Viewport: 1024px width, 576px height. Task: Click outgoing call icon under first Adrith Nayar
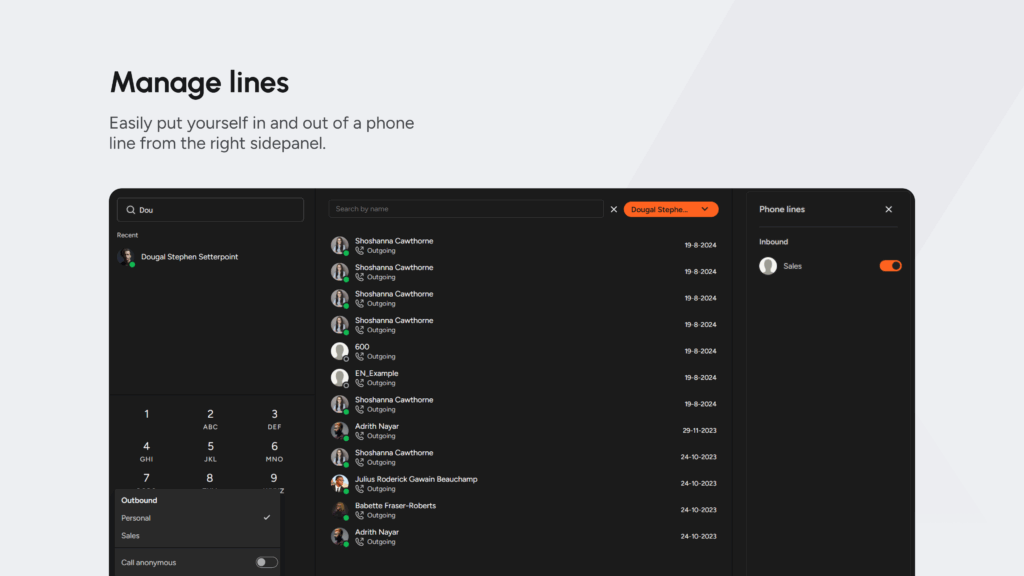tap(360, 436)
